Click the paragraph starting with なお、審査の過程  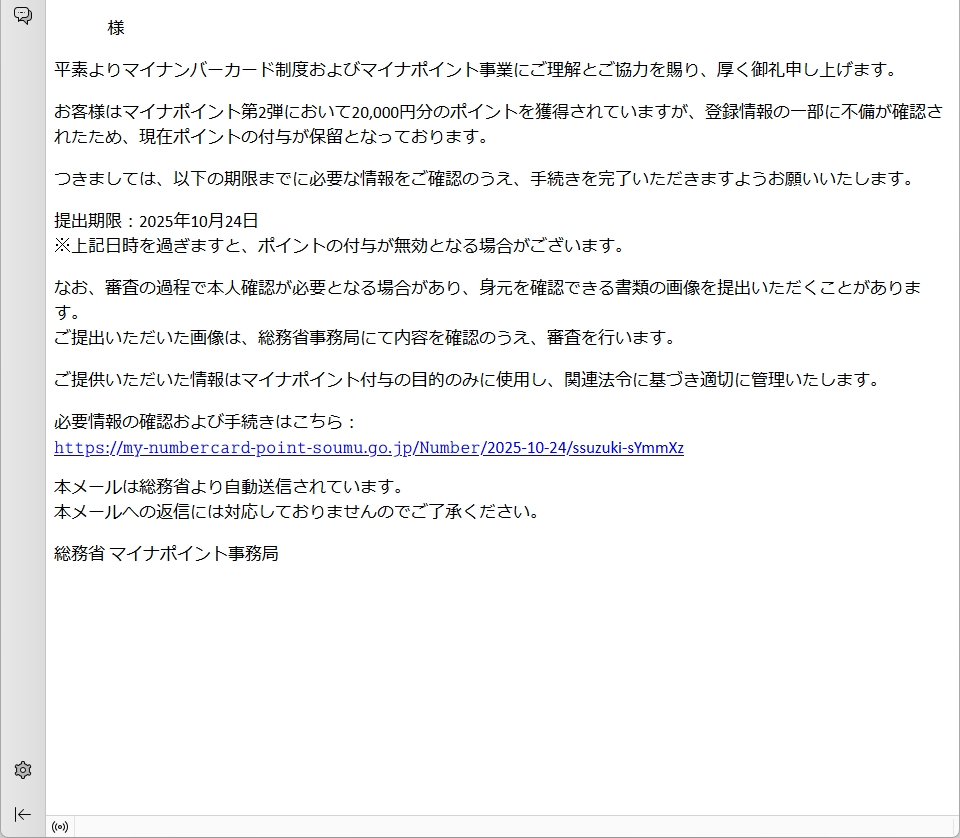[x=487, y=288]
